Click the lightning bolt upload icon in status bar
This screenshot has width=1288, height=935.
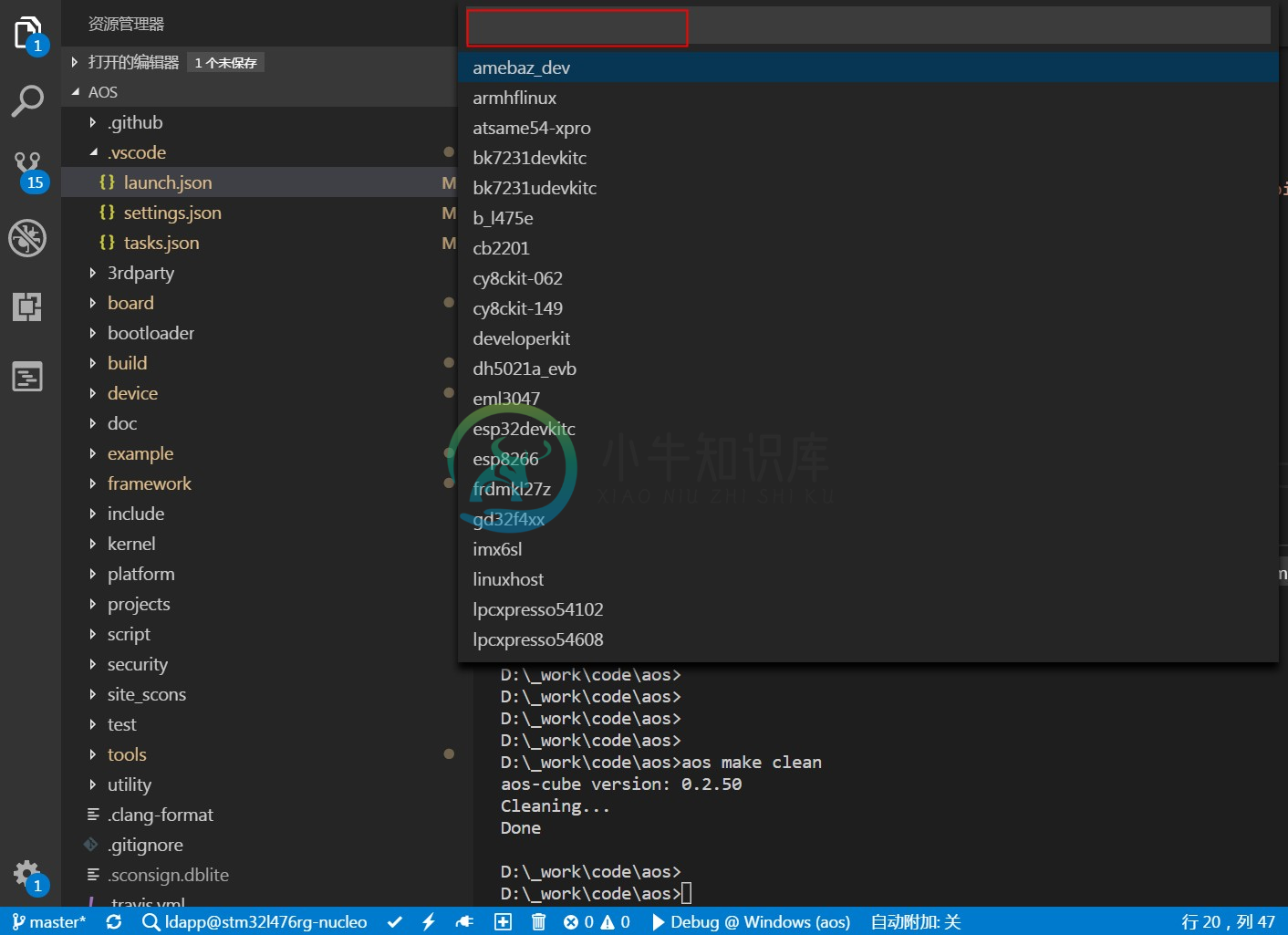pos(429,922)
